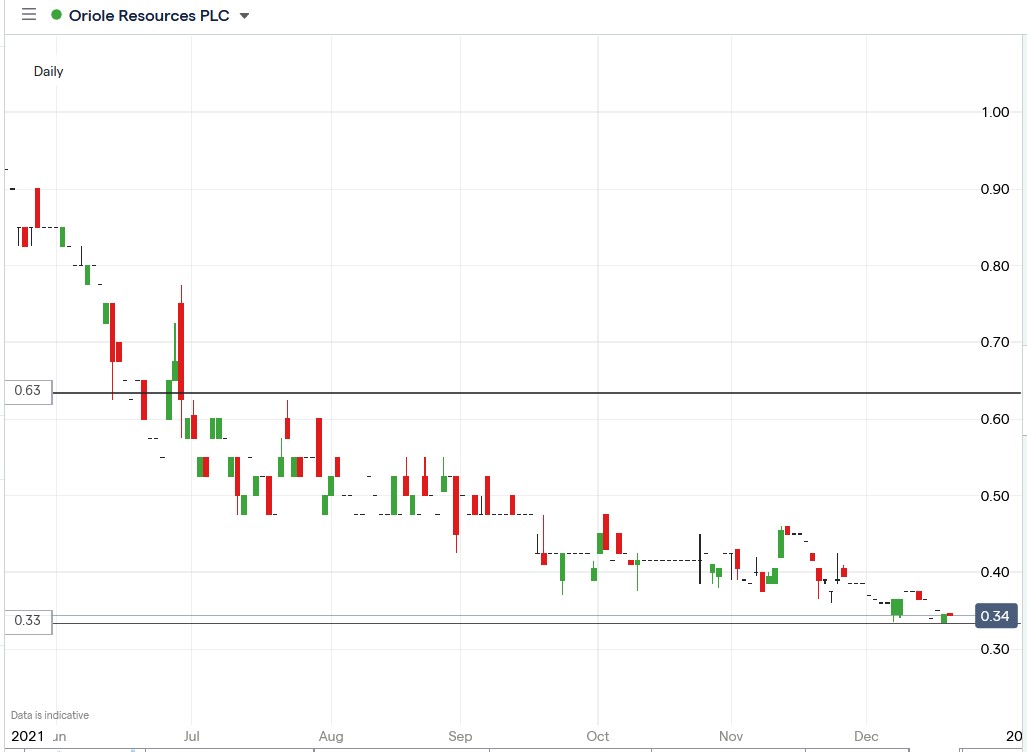Open the hamburger navigation menu
Image resolution: width=1027 pixels, height=752 pixels.
28,15
